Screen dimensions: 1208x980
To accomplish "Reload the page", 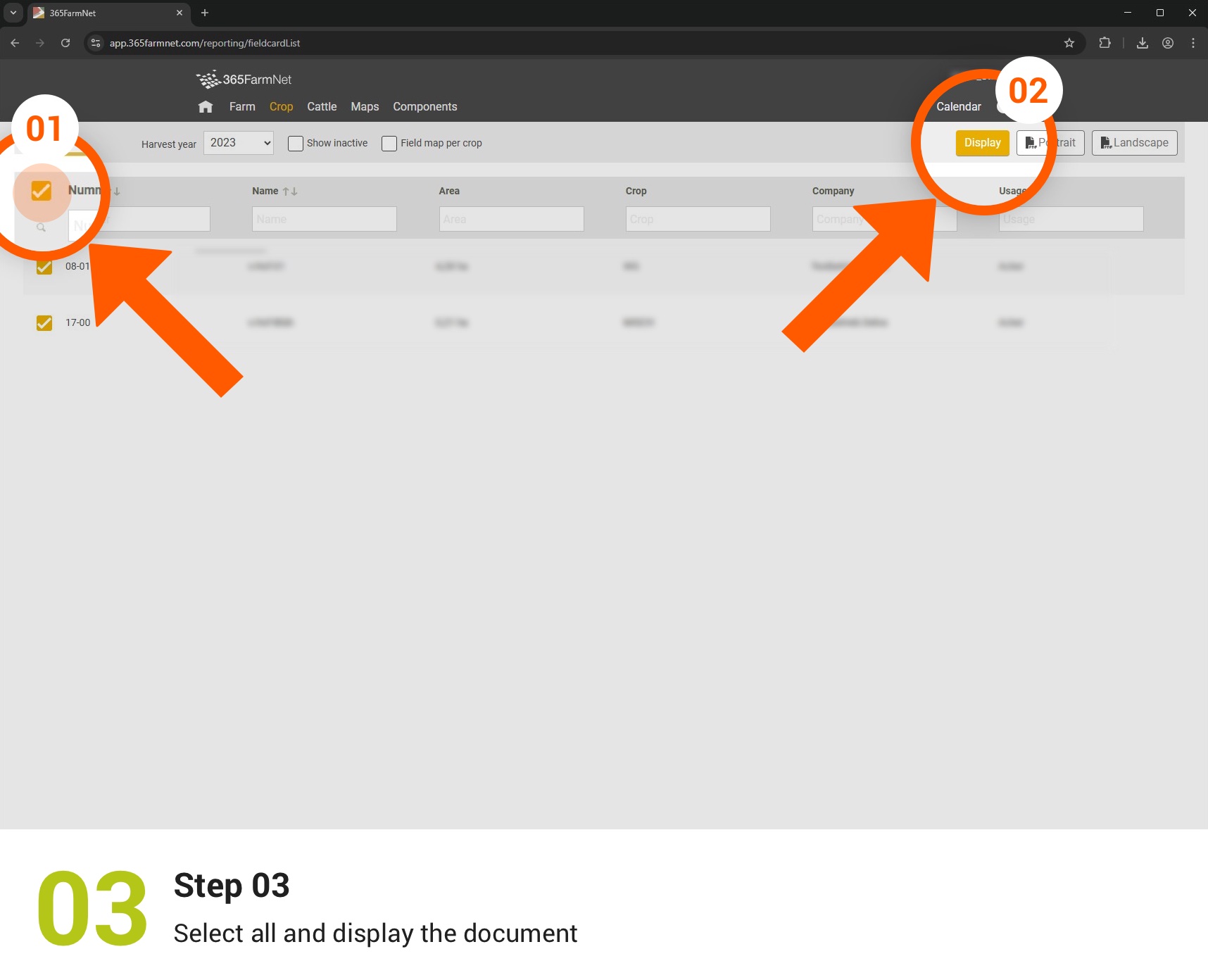I will click(65, 43).
